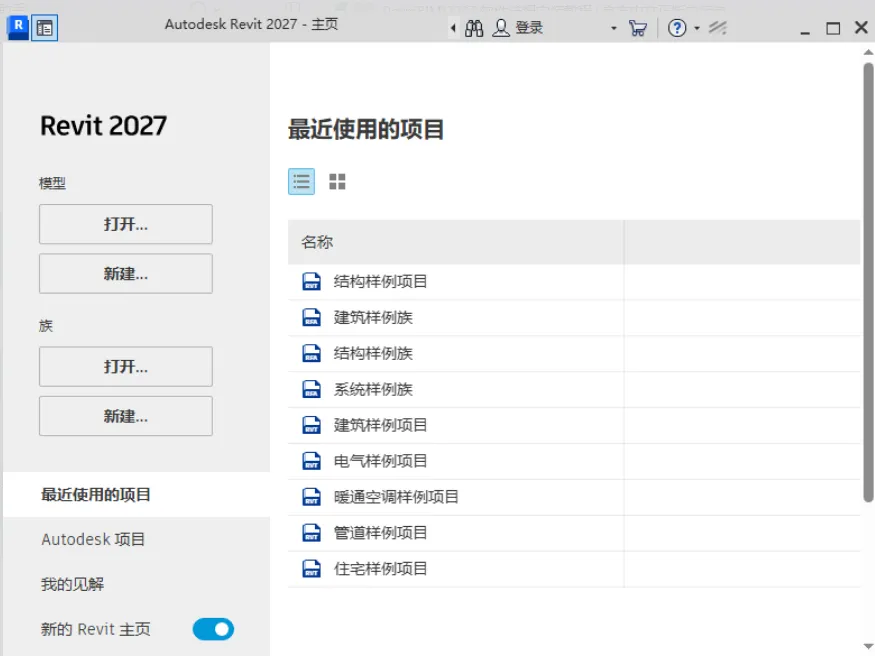Click 打开... button under 模型
Screen dimensions: 875x656
126,224
